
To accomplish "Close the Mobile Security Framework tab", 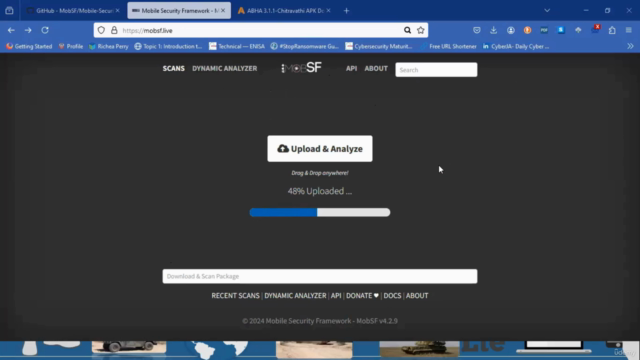I will coord(223,11).
